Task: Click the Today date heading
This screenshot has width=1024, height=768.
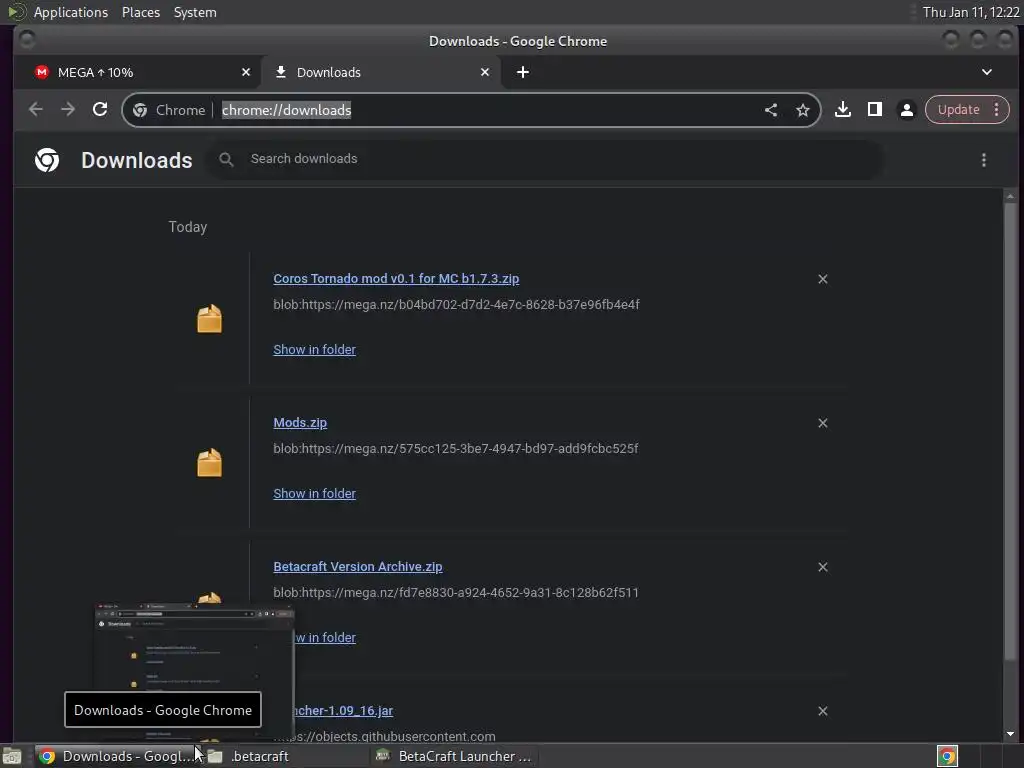Action: point(188,227)
